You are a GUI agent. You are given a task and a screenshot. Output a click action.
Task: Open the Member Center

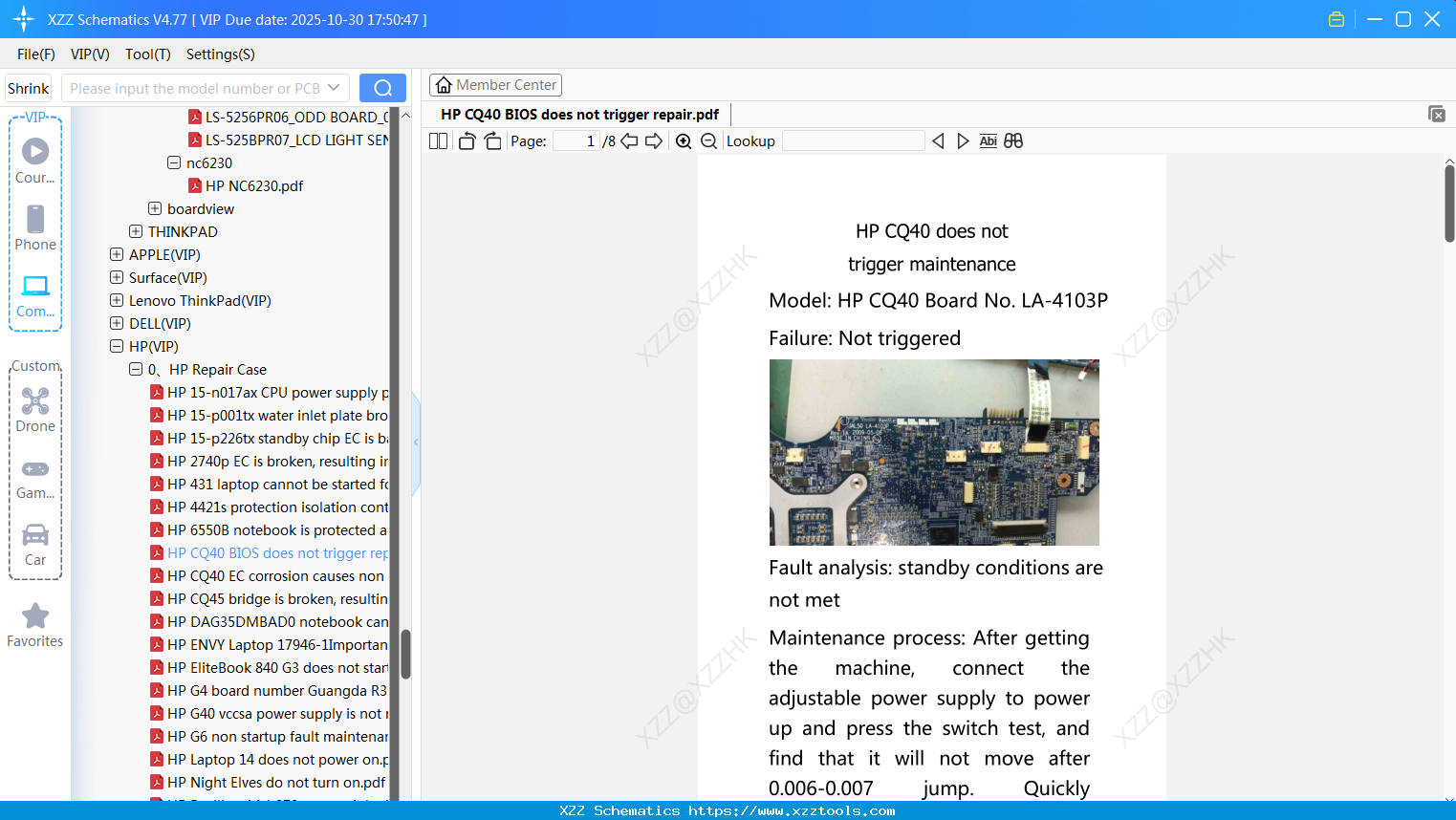click(495, 85)
